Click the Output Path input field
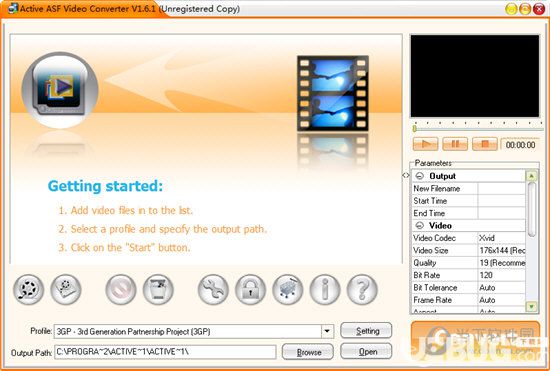This screenshot has height=371, width=550. coord(165,352)
